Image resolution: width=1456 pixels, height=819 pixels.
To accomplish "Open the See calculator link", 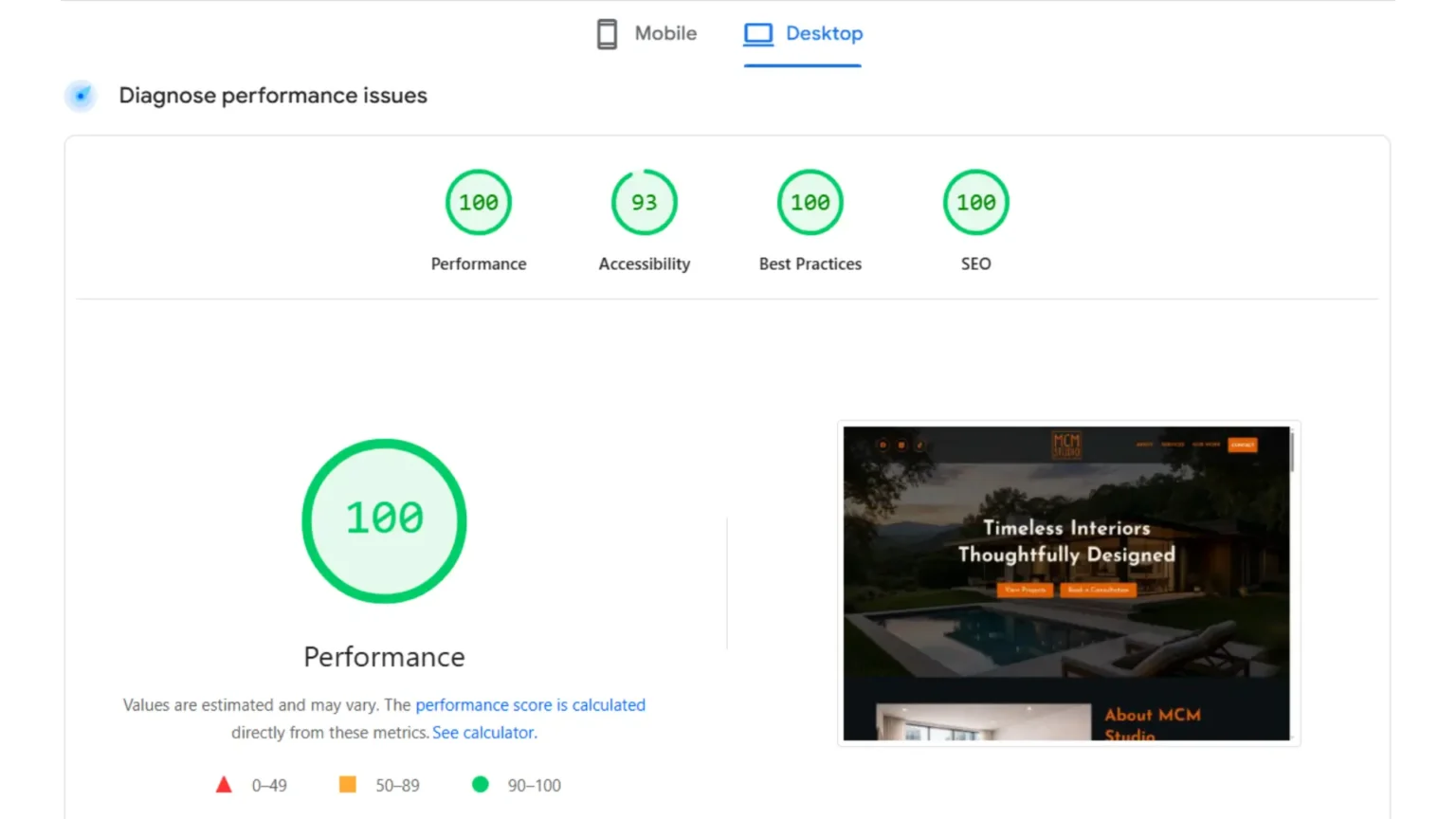I will click(483, 733).
